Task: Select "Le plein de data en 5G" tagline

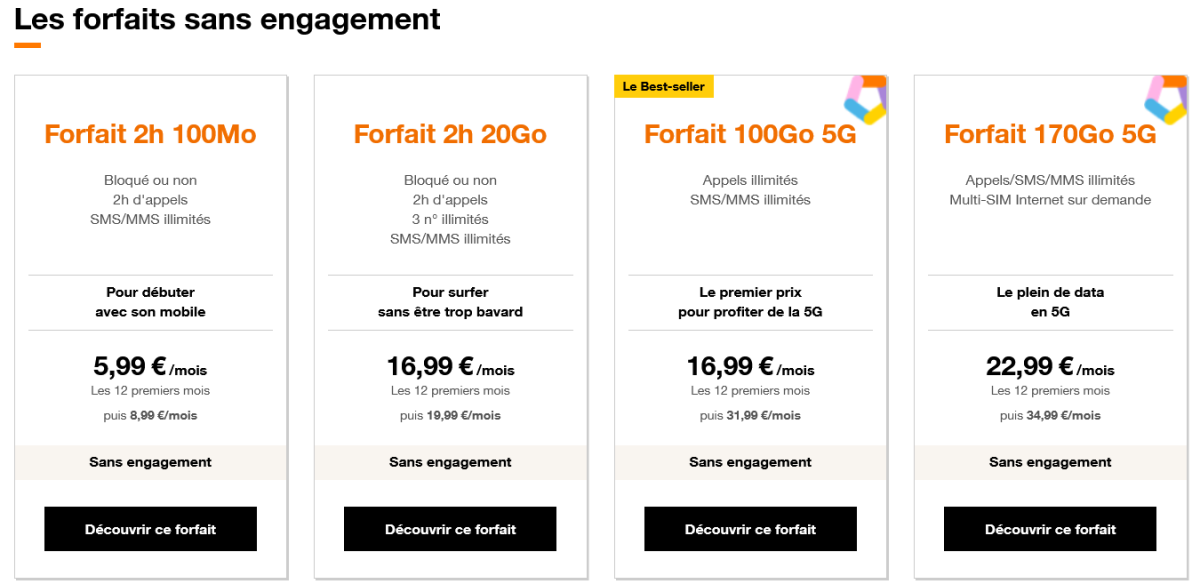Action: (x=1050, y=302)
